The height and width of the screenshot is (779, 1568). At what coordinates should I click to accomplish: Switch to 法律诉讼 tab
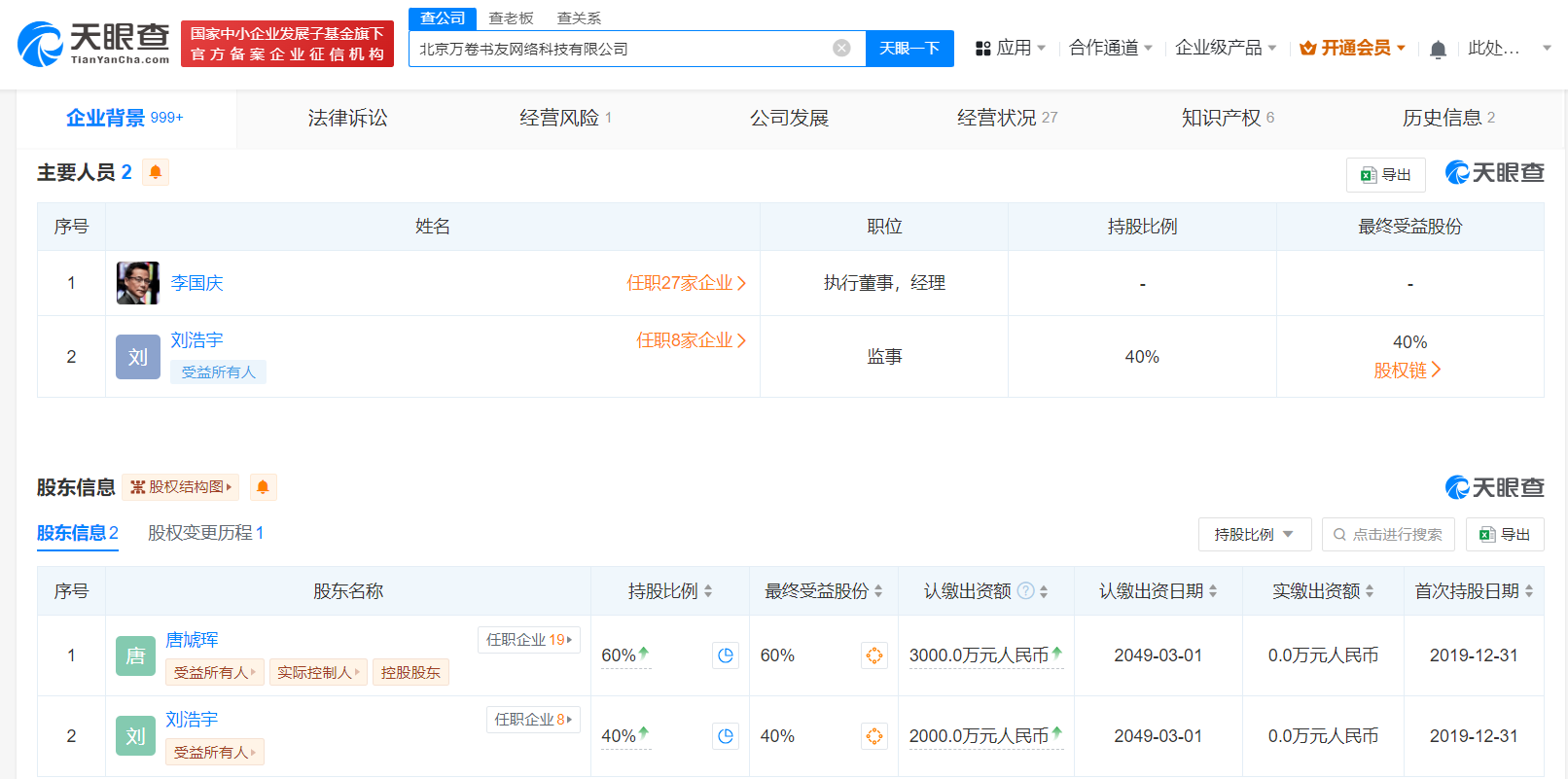coord(347,118)
